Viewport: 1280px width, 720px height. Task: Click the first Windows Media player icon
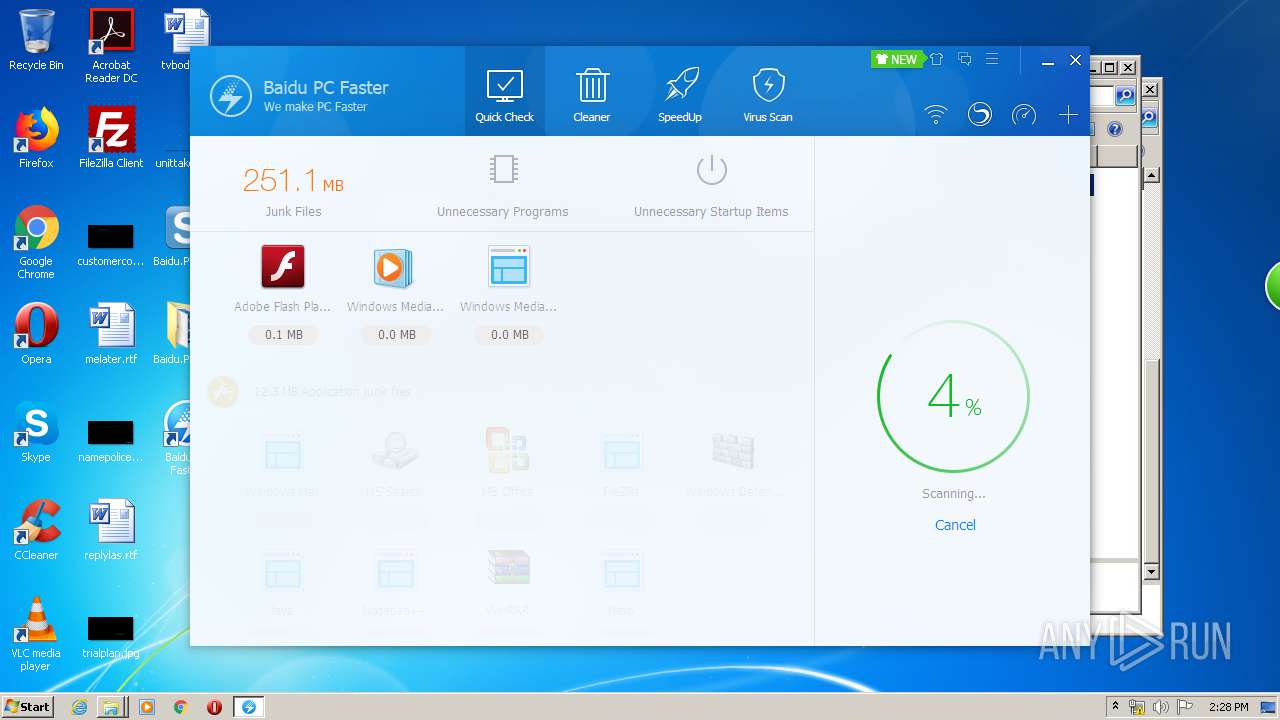pos(393,268)
